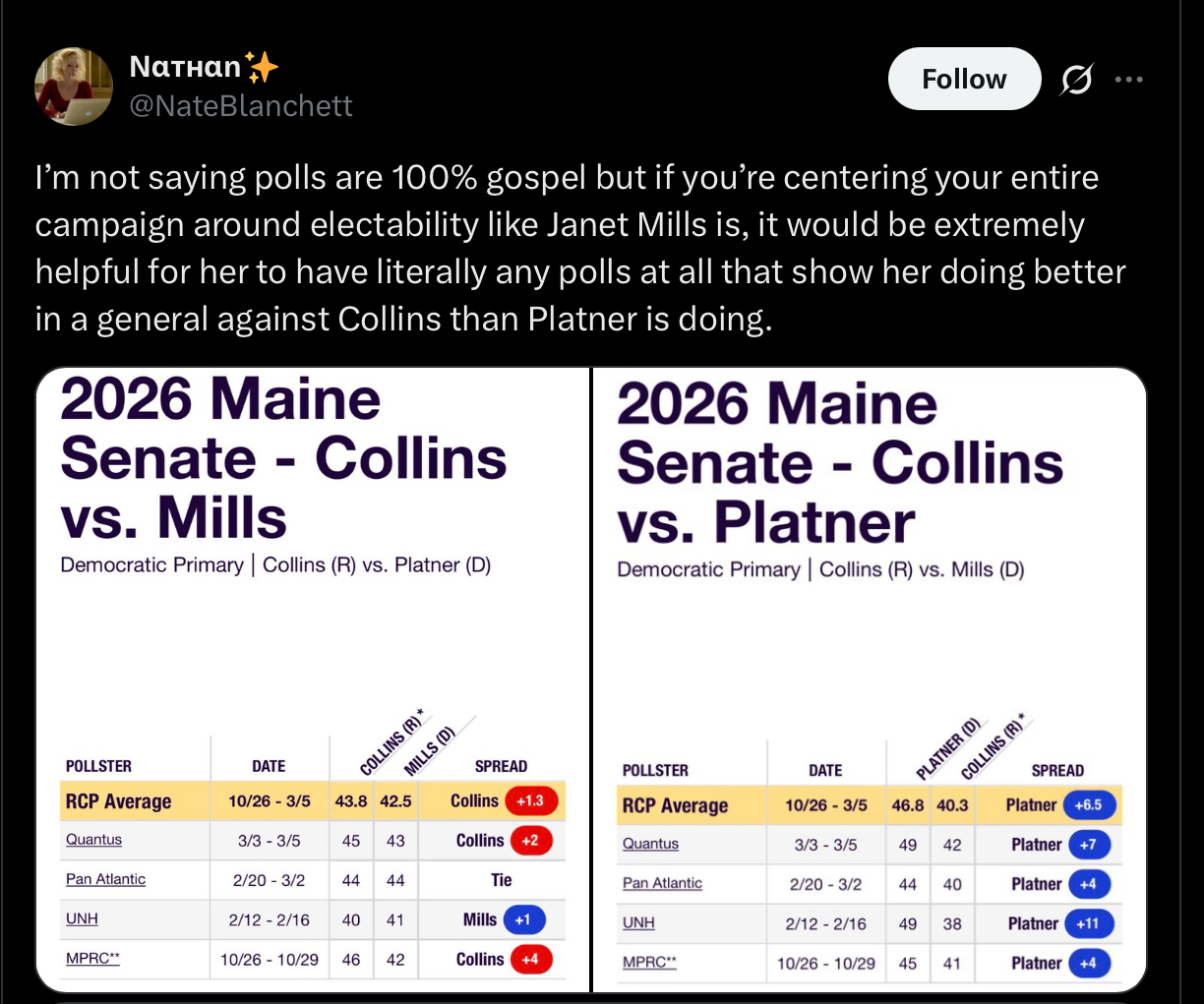Screen dimensions: 1204x1004
Task: Click the red Collins +4 spread badge
Action: click(x=531, y=959)
